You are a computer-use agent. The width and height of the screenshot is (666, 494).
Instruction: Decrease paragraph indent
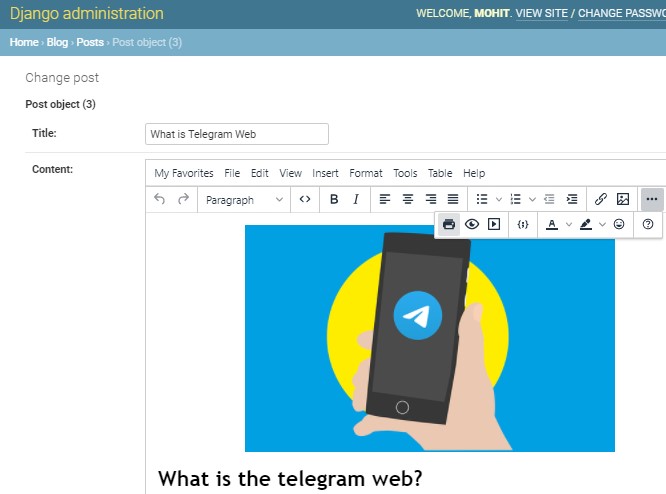pyautogui.click(x=549, y=199)
